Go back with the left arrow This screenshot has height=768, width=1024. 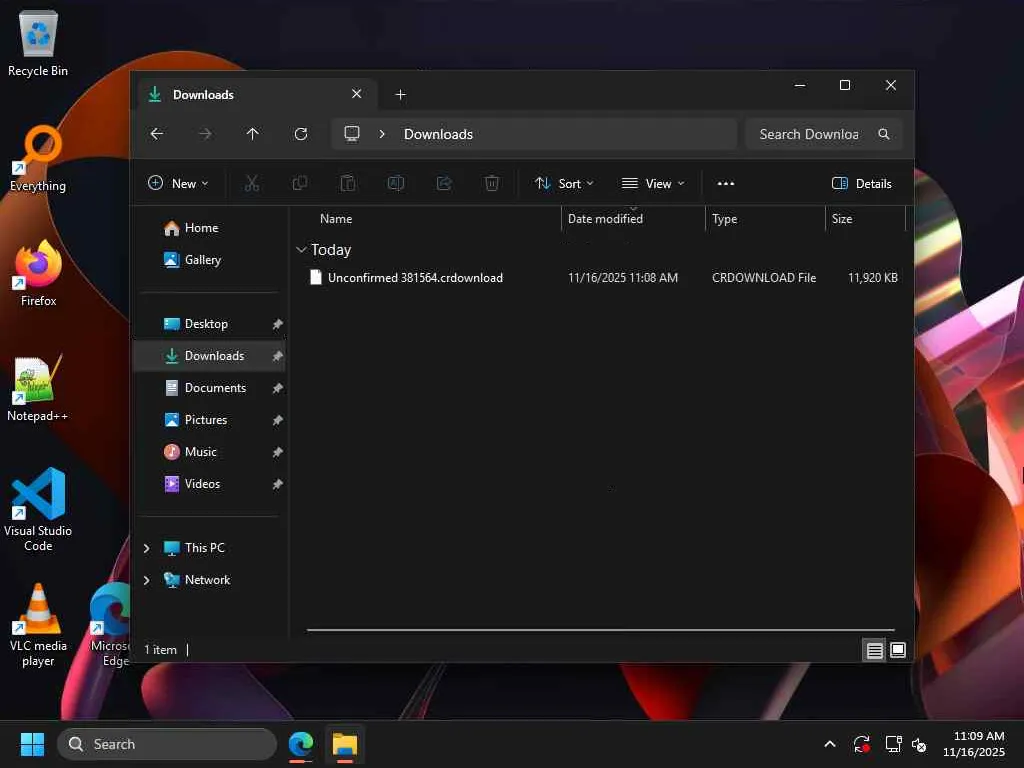(x=157, y=134)
